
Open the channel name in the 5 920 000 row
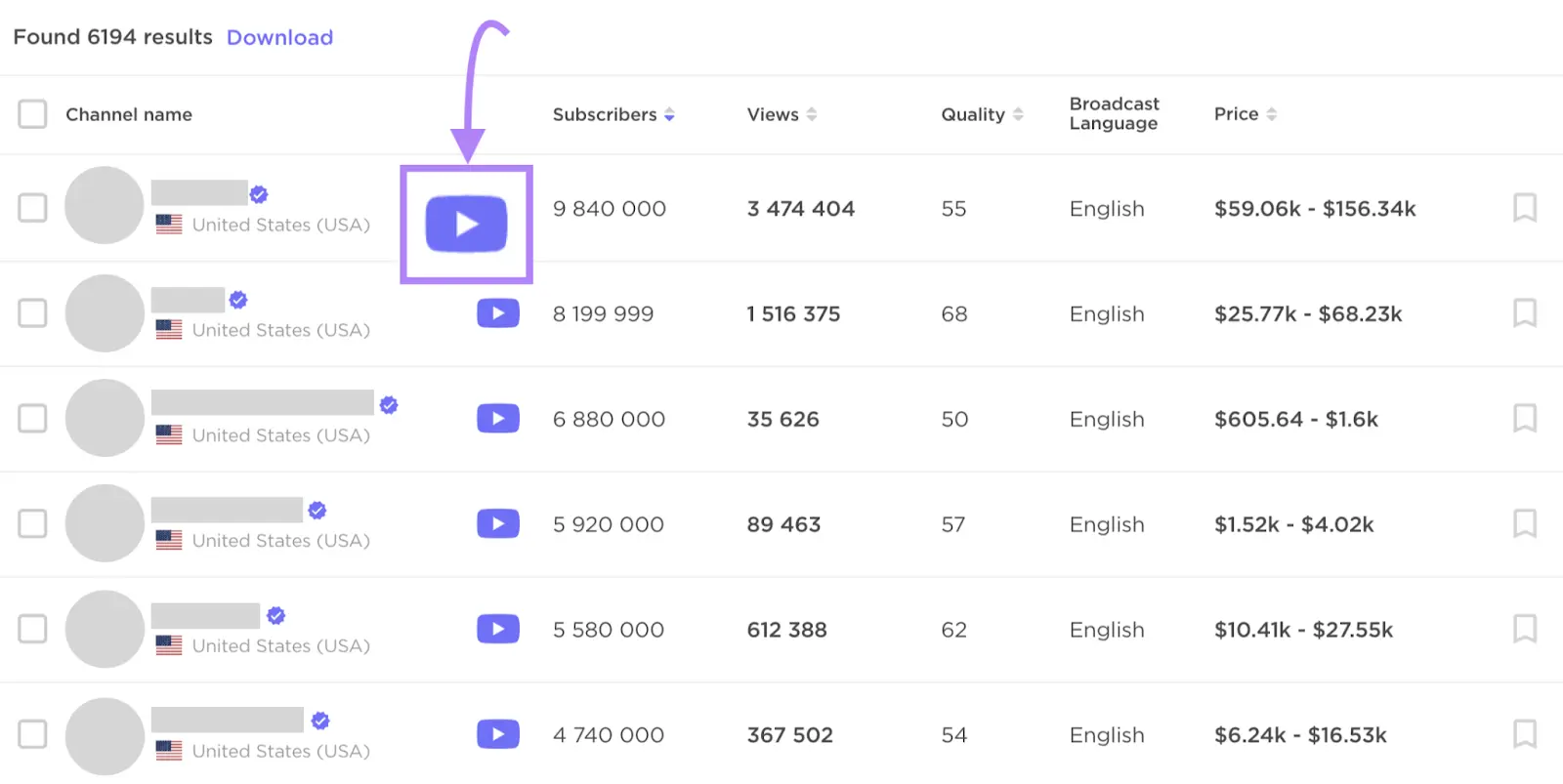[227, 510]
